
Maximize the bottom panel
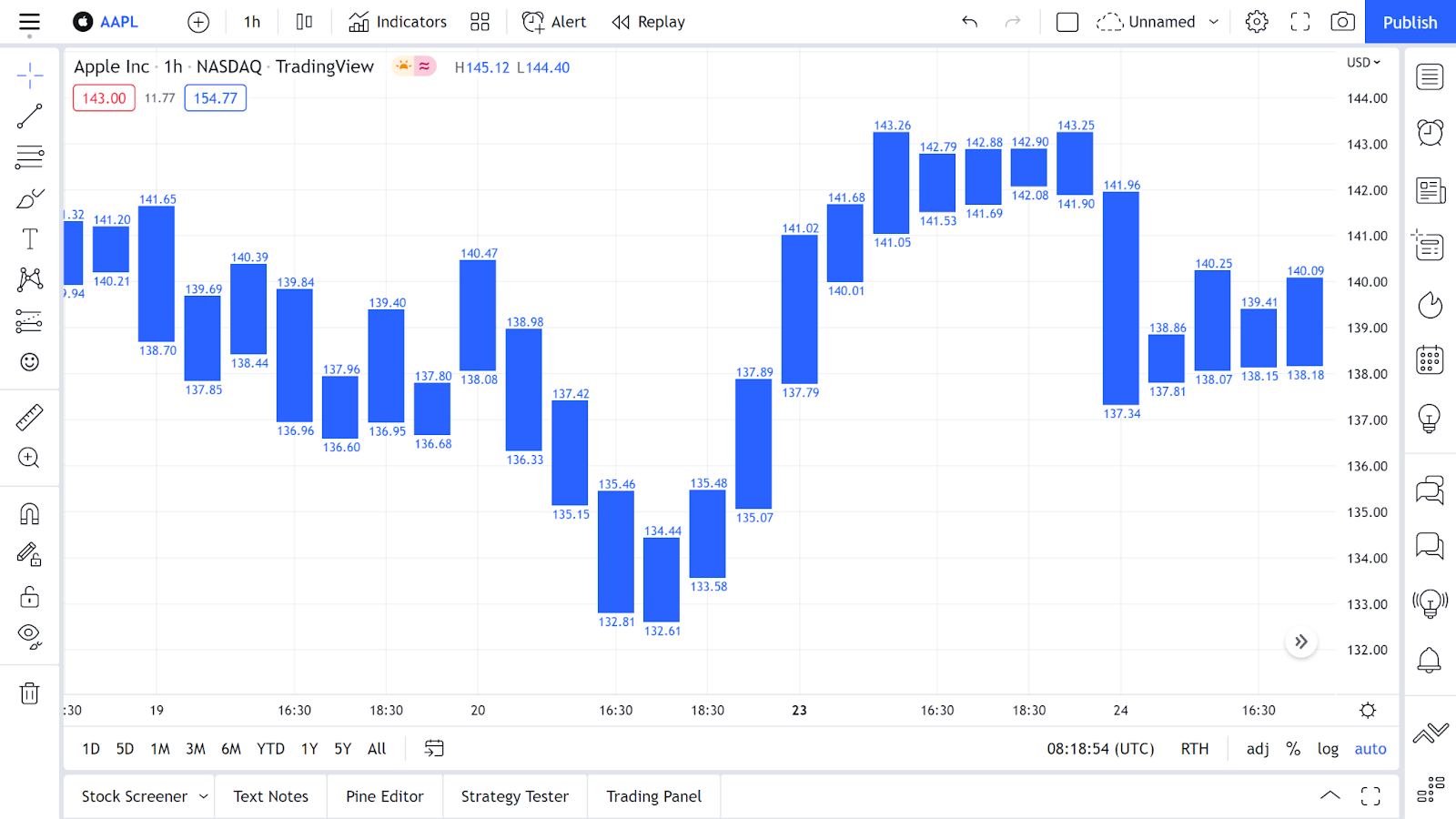(1370, 796)
